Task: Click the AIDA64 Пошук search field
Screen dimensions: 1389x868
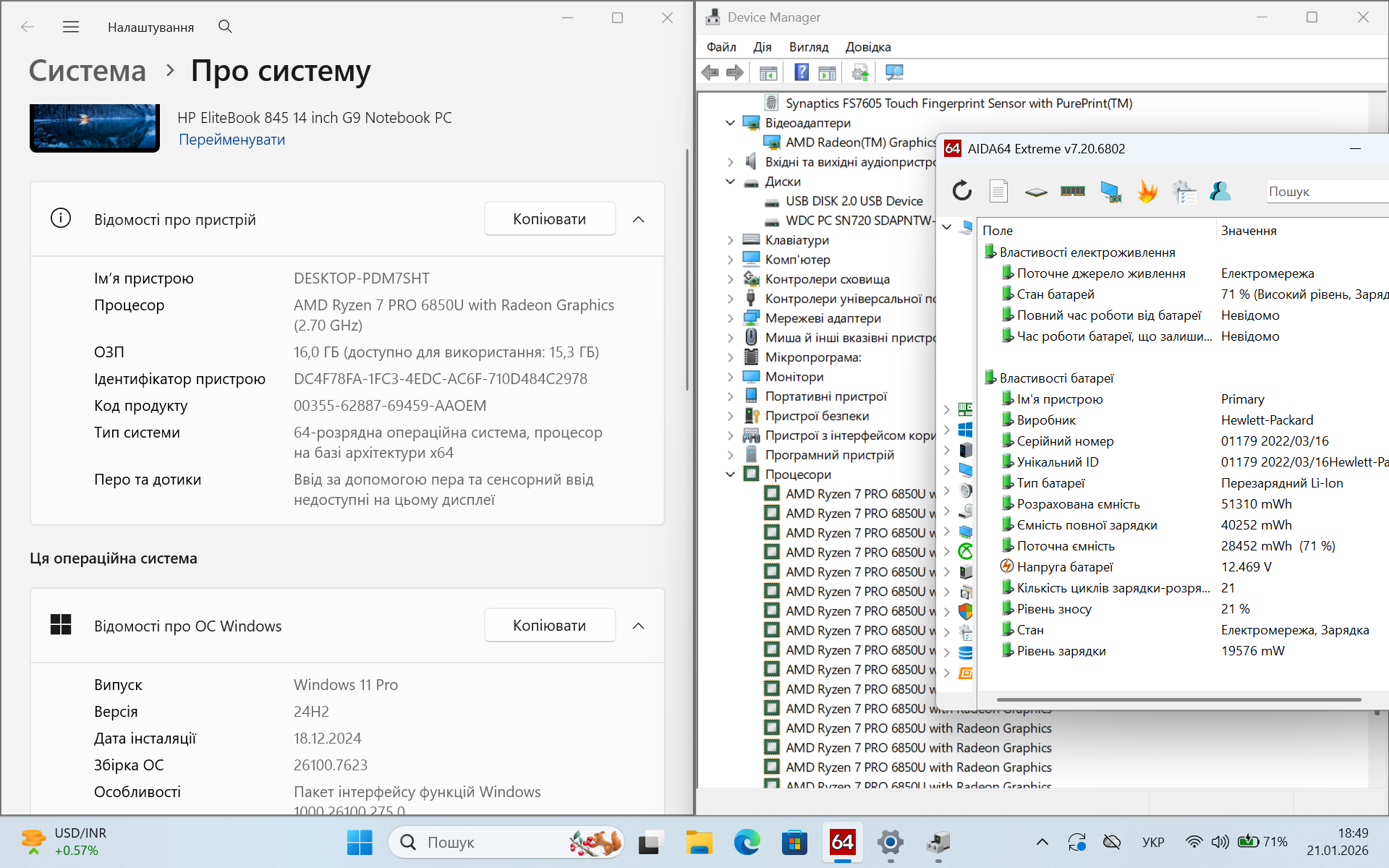Action: click(1324, 192)
